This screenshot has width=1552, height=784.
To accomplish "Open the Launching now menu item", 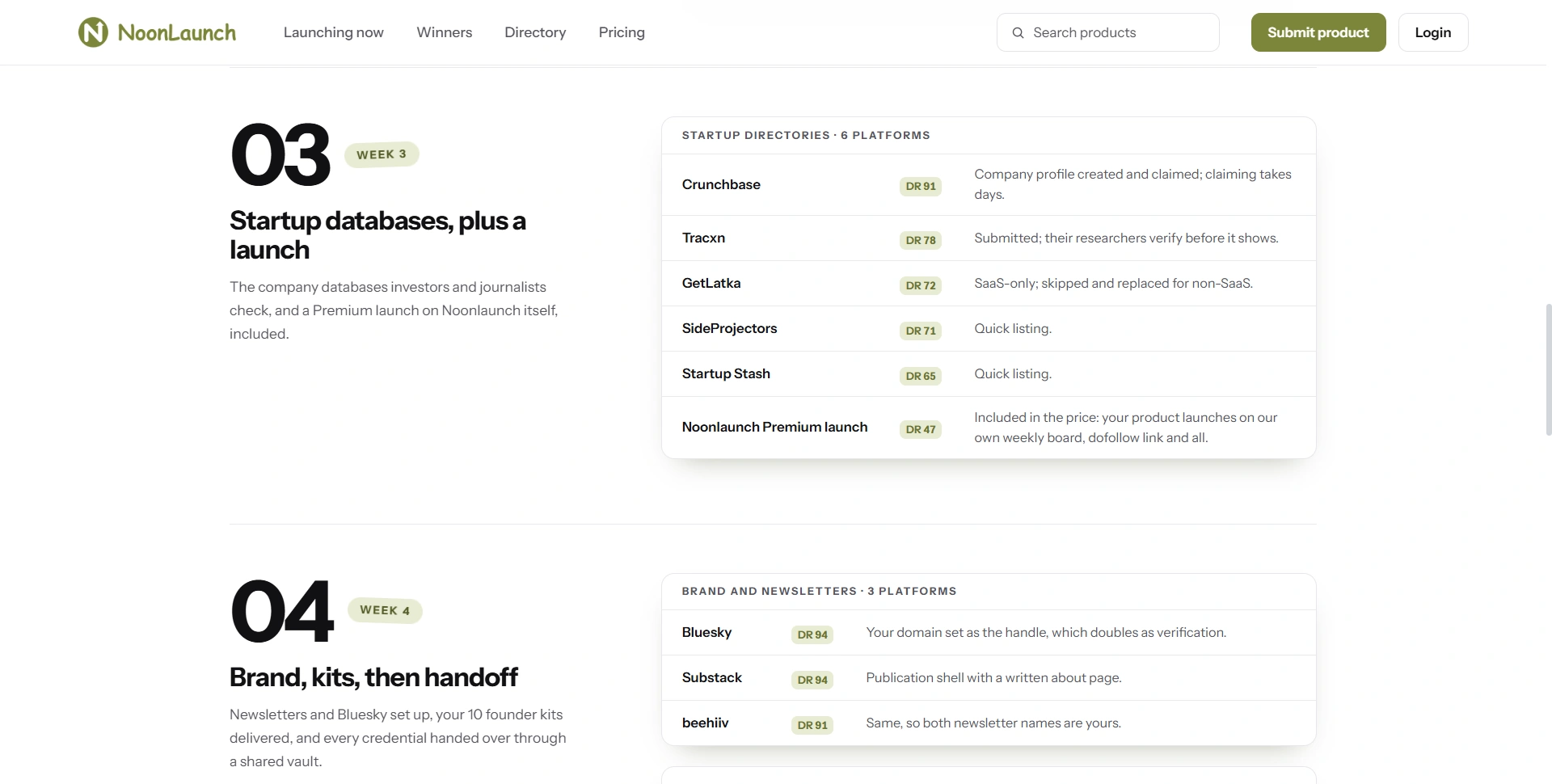I will pyautogui.click(x=333, y=32).
